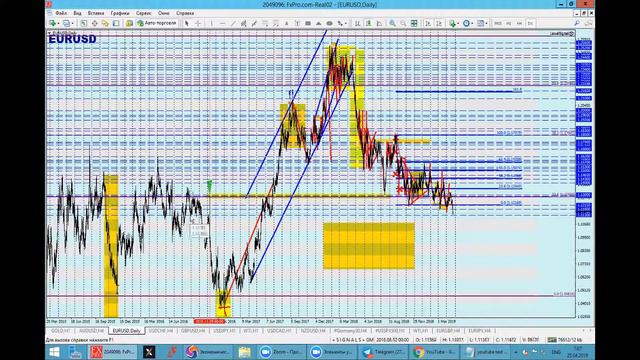The image size is (640, 360).
Task: Zoom in on the chart
Action: tap(392, 23)
